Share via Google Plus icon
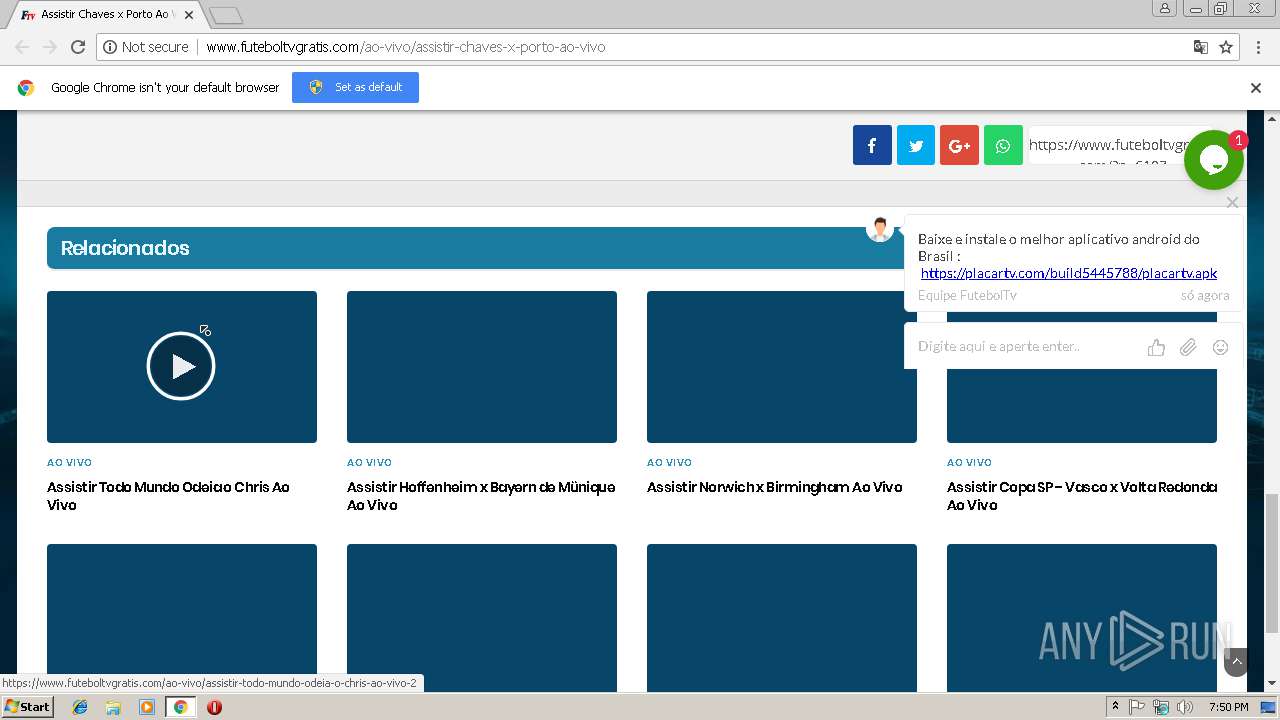Screen dimensions: 1280x720 pyautogui.click(x=959, y=145)
